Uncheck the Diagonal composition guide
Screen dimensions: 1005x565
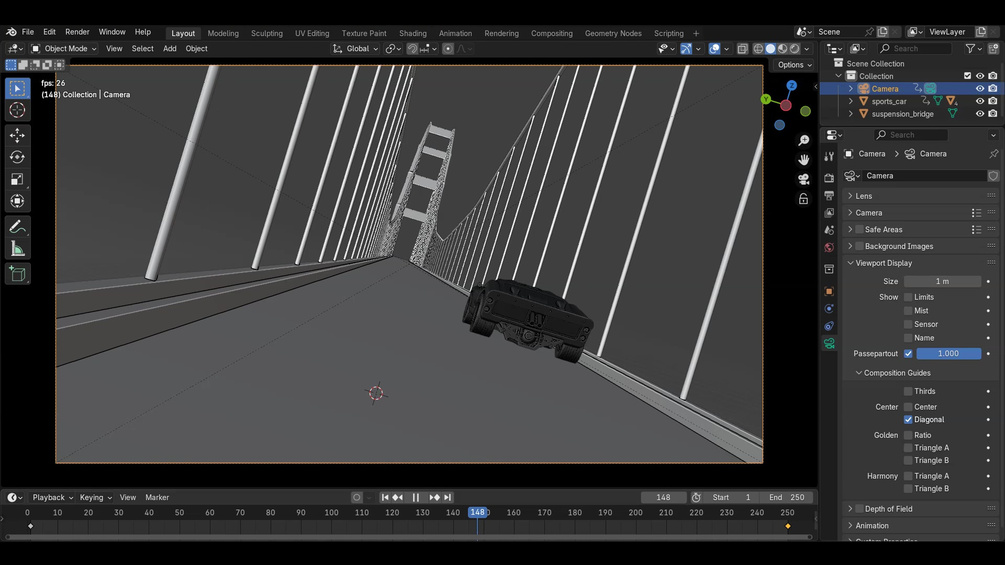(908, 420)
